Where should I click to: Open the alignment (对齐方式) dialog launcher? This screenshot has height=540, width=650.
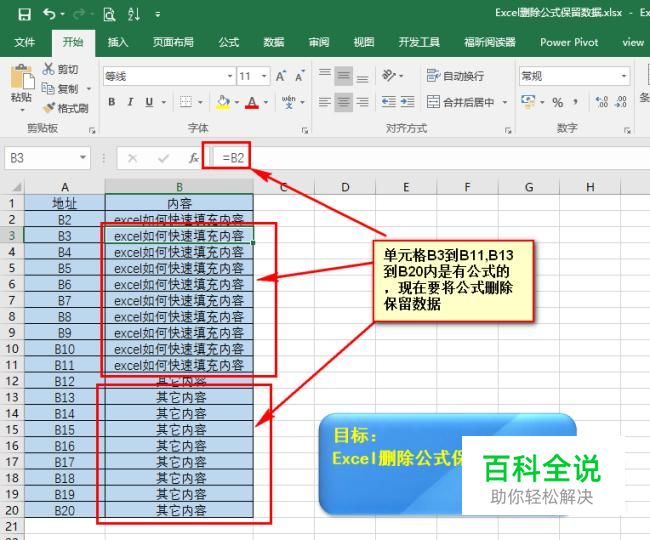508,131
